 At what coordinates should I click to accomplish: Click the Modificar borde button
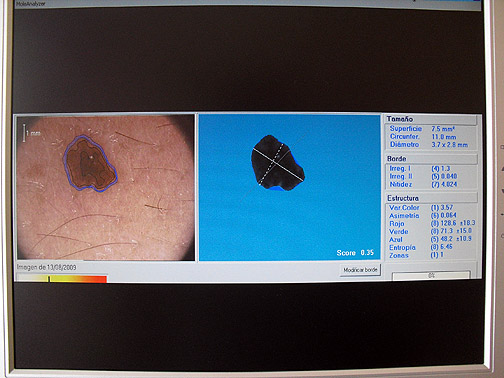tap(360, 270)
